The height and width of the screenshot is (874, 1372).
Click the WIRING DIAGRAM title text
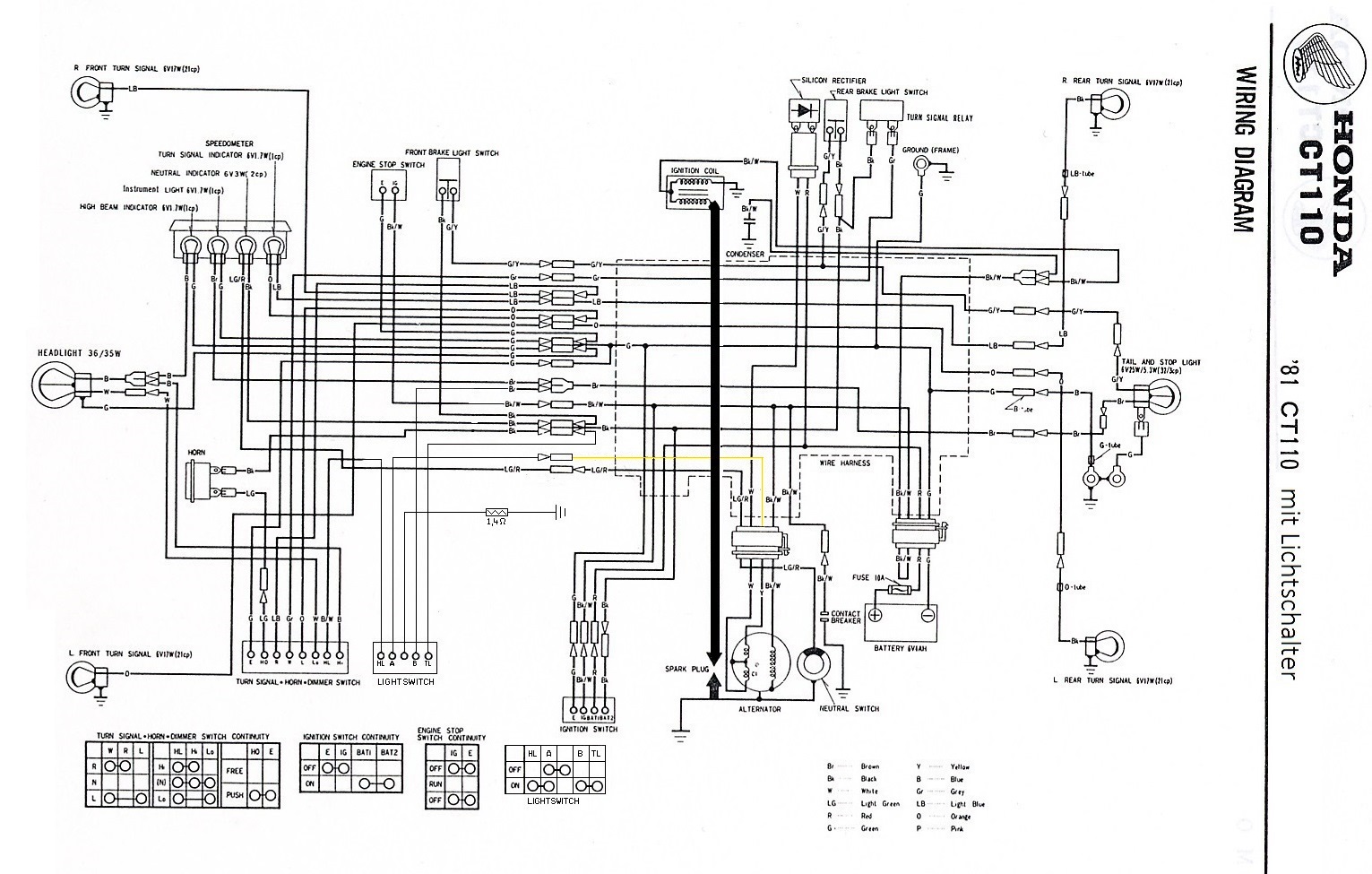(x=1242, y=151)
